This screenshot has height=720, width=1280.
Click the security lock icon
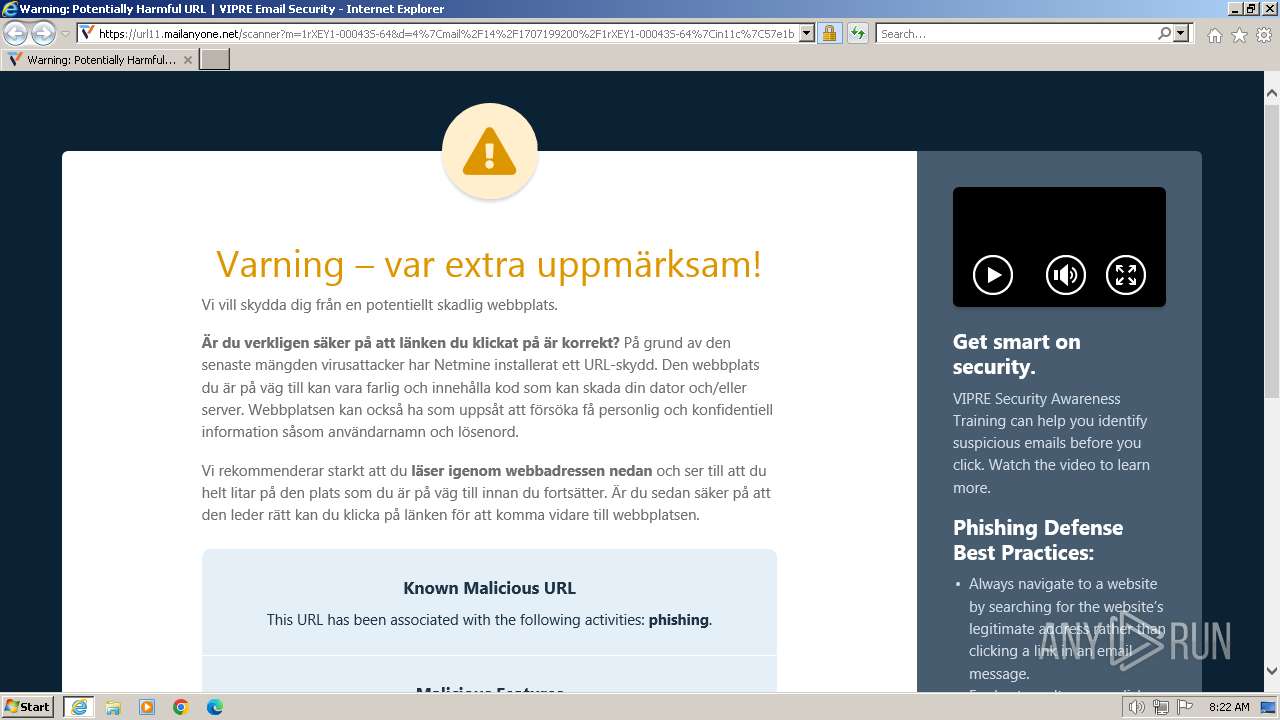coord(830,34)
